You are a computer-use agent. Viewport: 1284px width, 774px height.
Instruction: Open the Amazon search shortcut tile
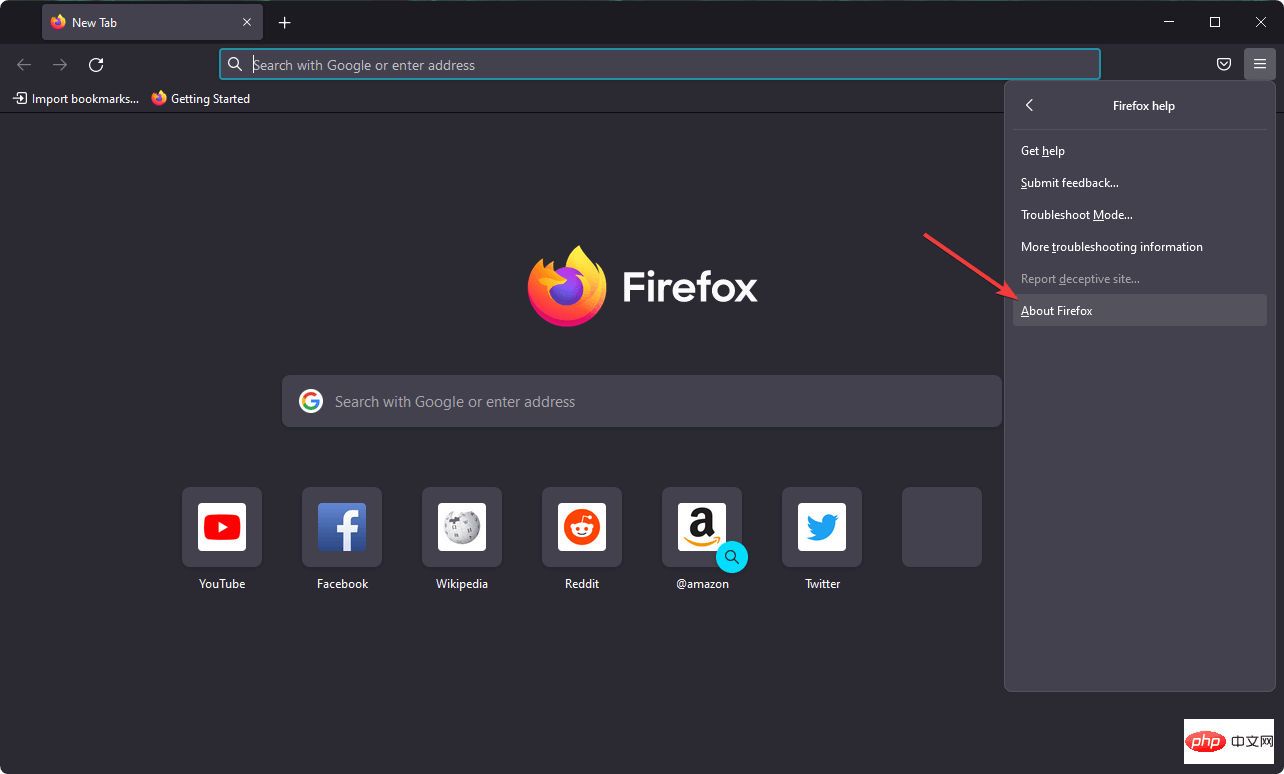tap(702, 527)
